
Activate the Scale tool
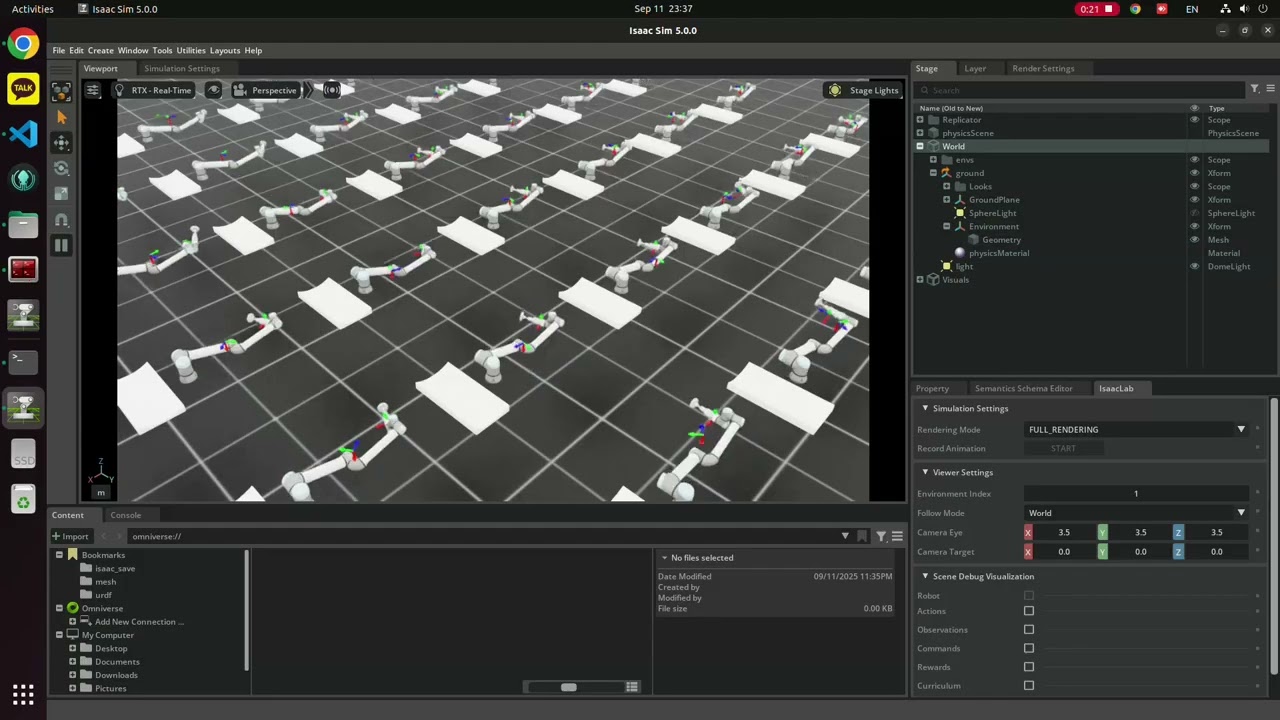click(x=61, y=193)
